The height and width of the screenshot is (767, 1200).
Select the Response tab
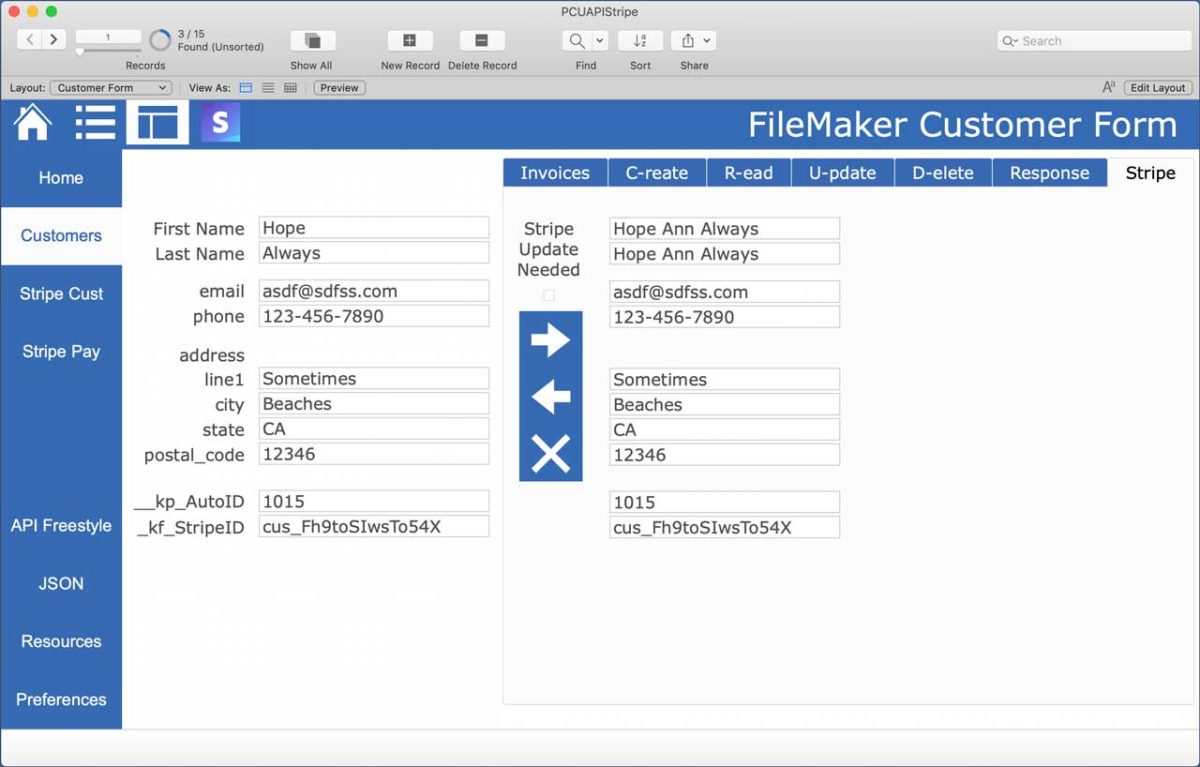pyautogui.click(x=1049, y=172)
